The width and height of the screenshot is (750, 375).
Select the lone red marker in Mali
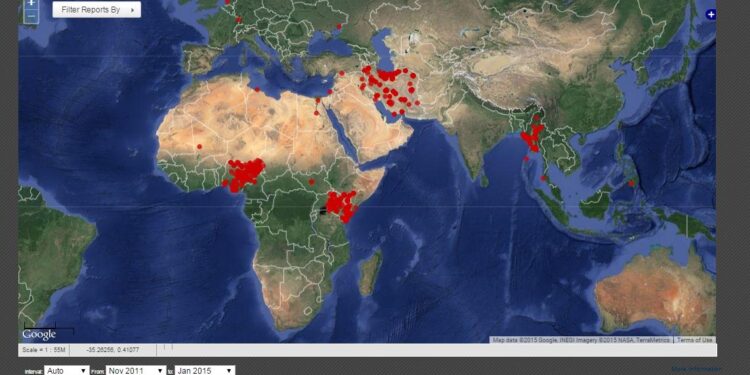click(x=199, y=146)
